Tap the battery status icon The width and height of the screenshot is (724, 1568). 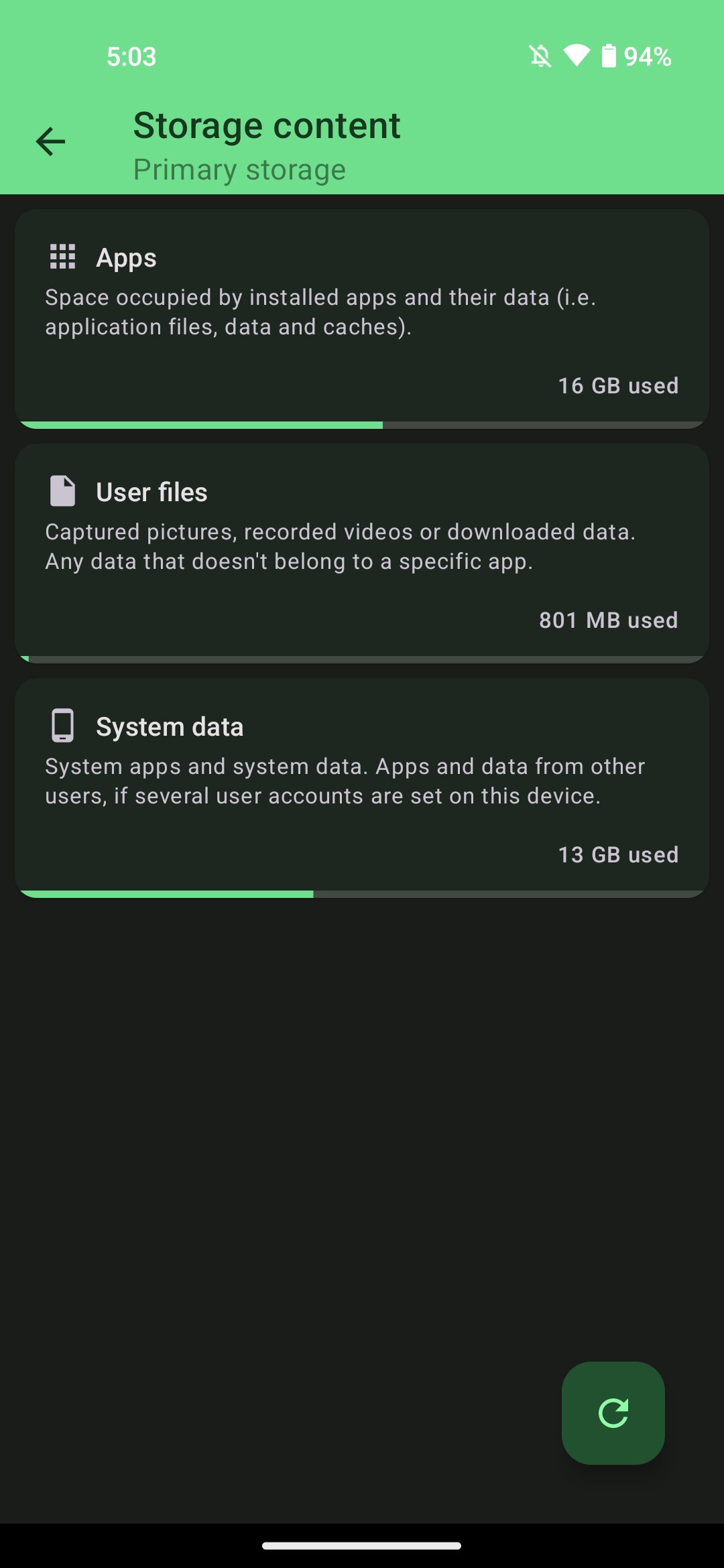(x=609, y=56)
